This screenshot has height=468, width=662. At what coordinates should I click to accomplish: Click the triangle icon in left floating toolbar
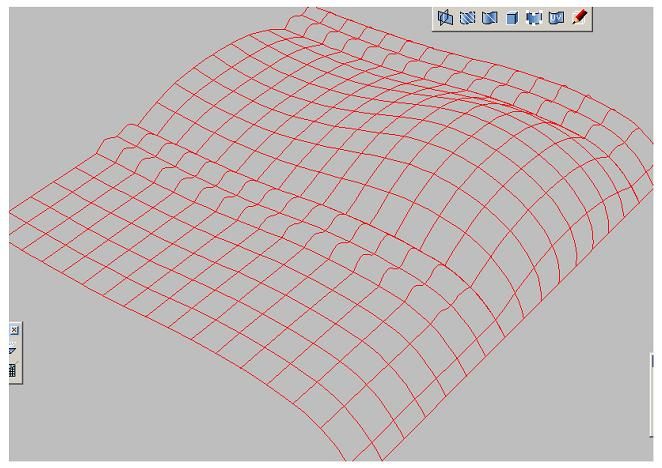[13, 351]
